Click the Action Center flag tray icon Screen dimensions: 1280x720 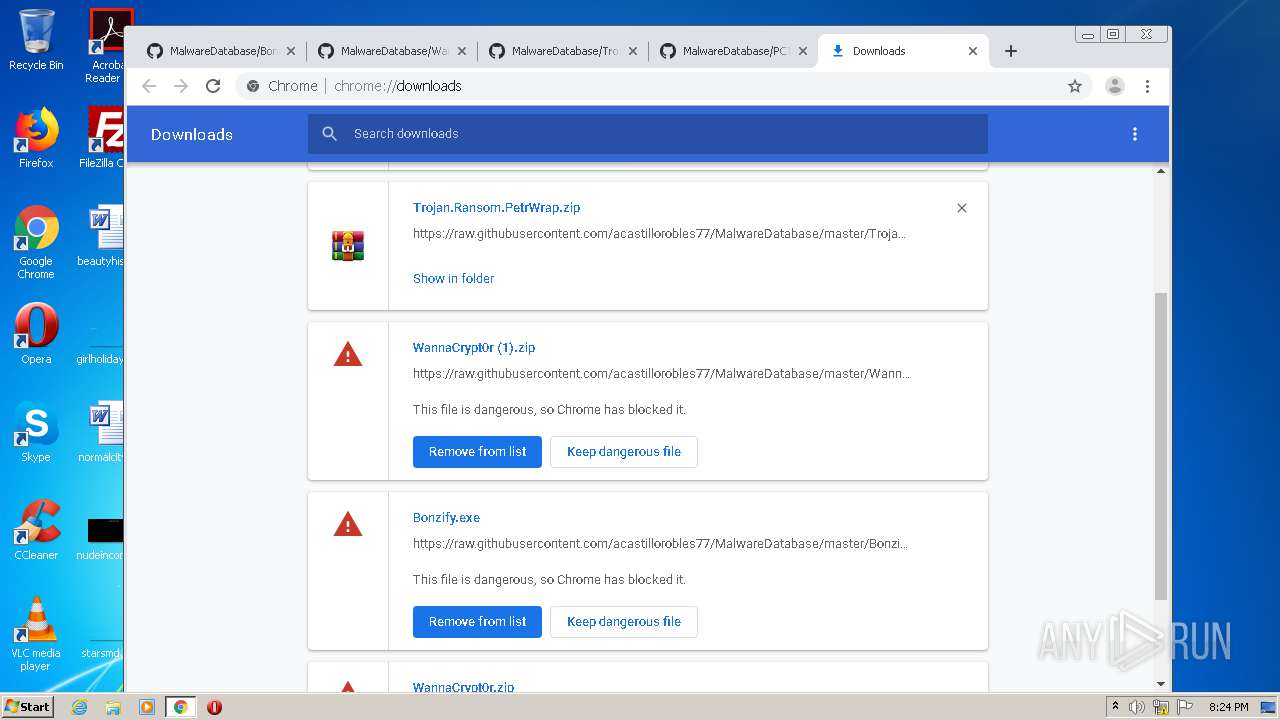pos(1185,707)
